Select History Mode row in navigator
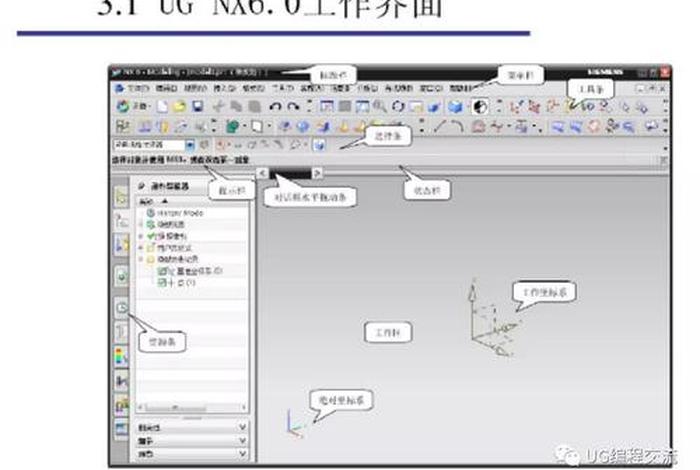The image size is (700, 470). (180, 213)
